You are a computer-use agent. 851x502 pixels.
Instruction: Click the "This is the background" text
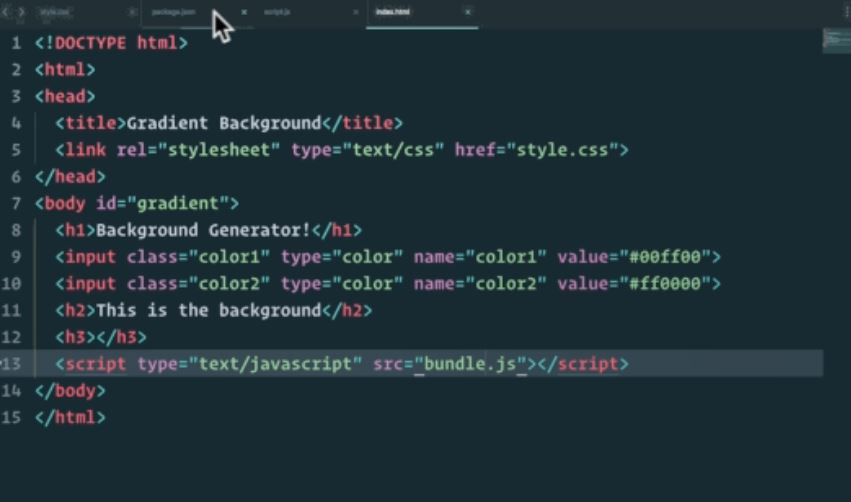[208, 310]
